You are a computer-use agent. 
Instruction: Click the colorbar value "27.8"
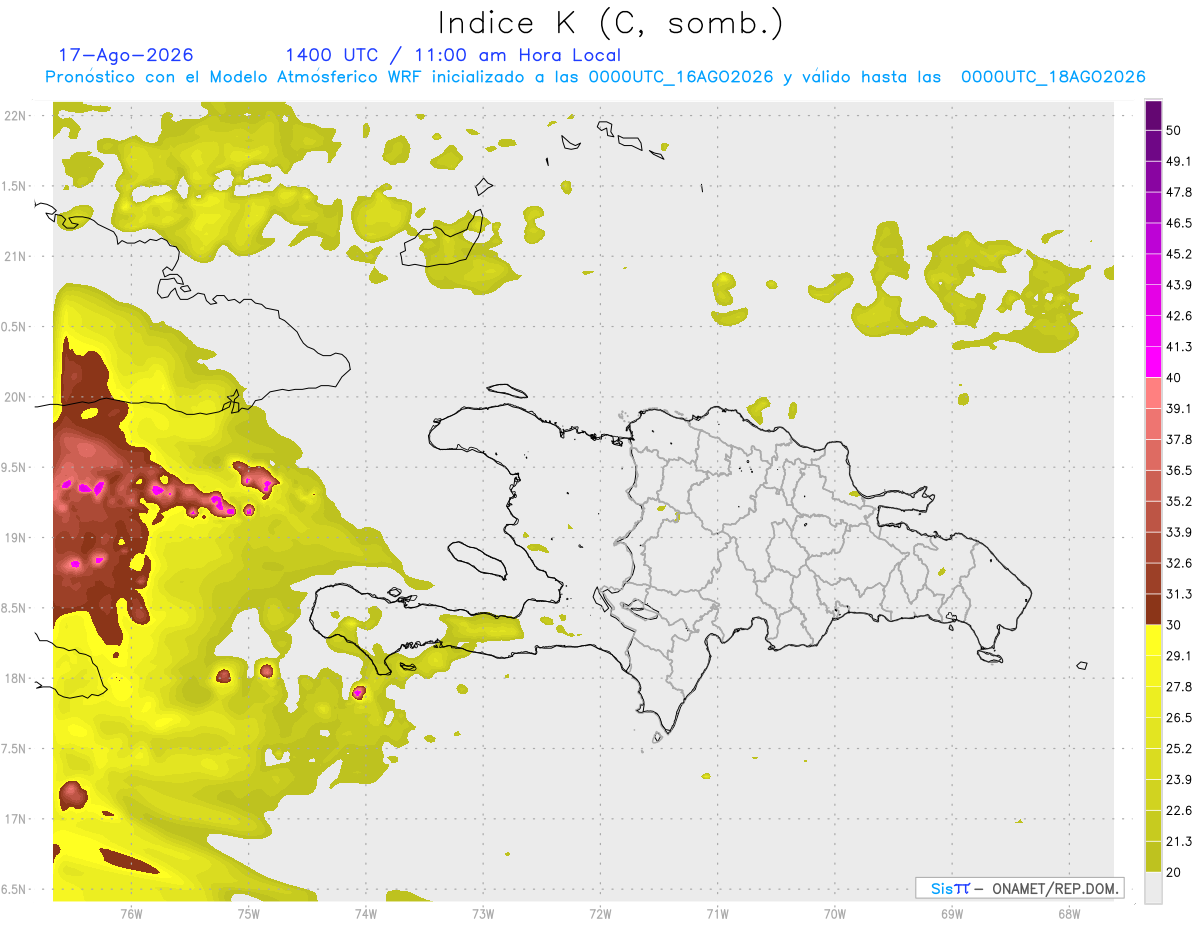tap(1179, 687)
